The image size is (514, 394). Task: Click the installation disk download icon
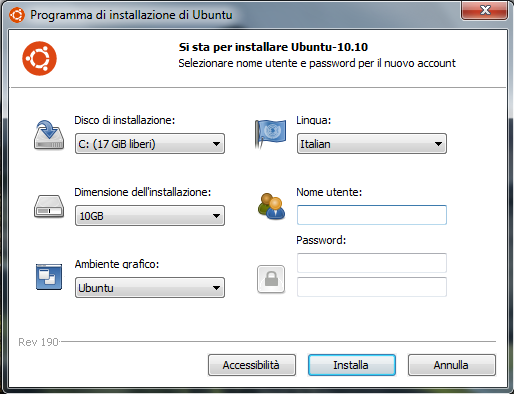coord(49,135)
